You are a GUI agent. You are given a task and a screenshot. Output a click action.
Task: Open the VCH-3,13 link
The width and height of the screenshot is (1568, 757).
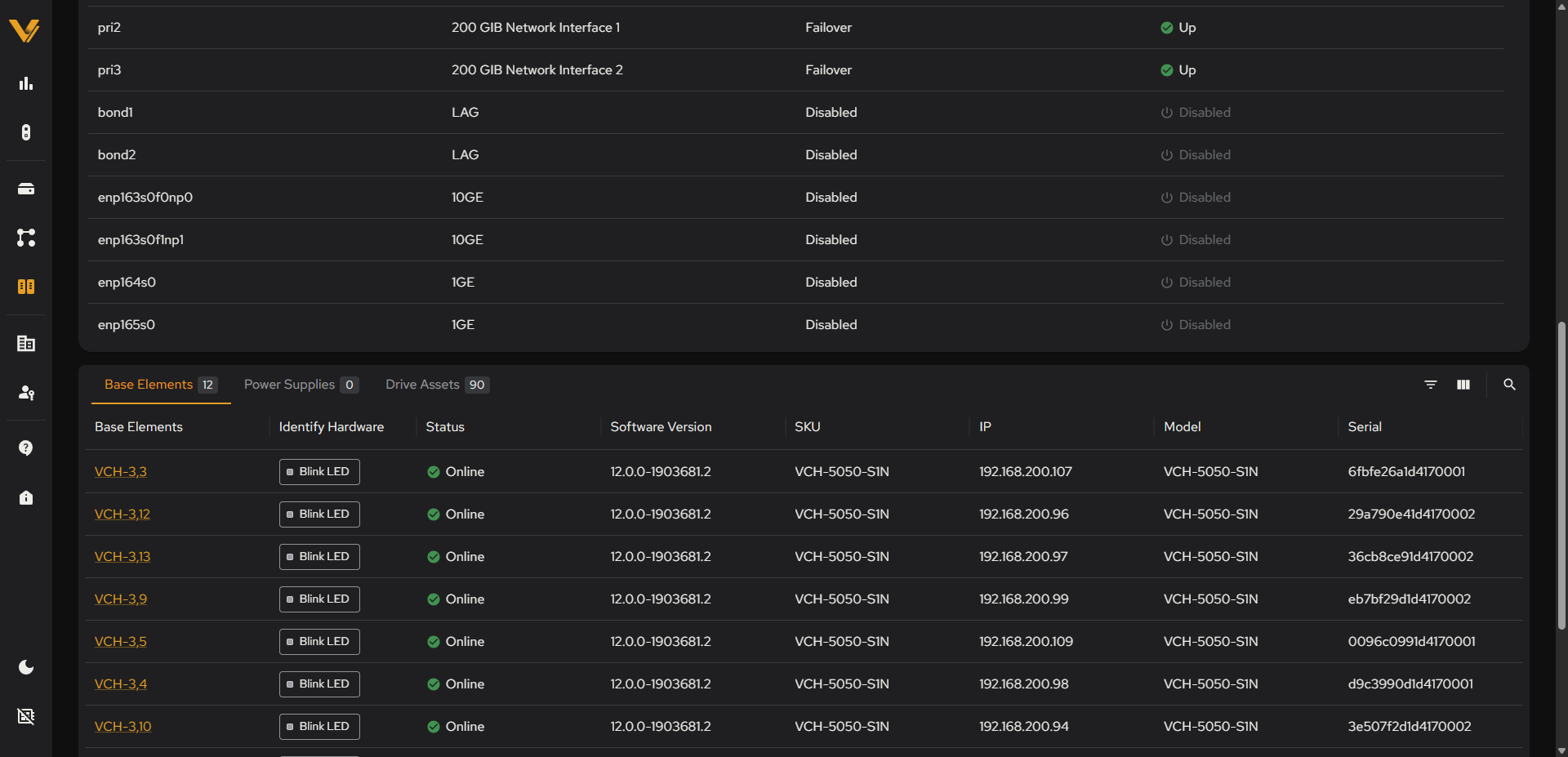point(122,556)
